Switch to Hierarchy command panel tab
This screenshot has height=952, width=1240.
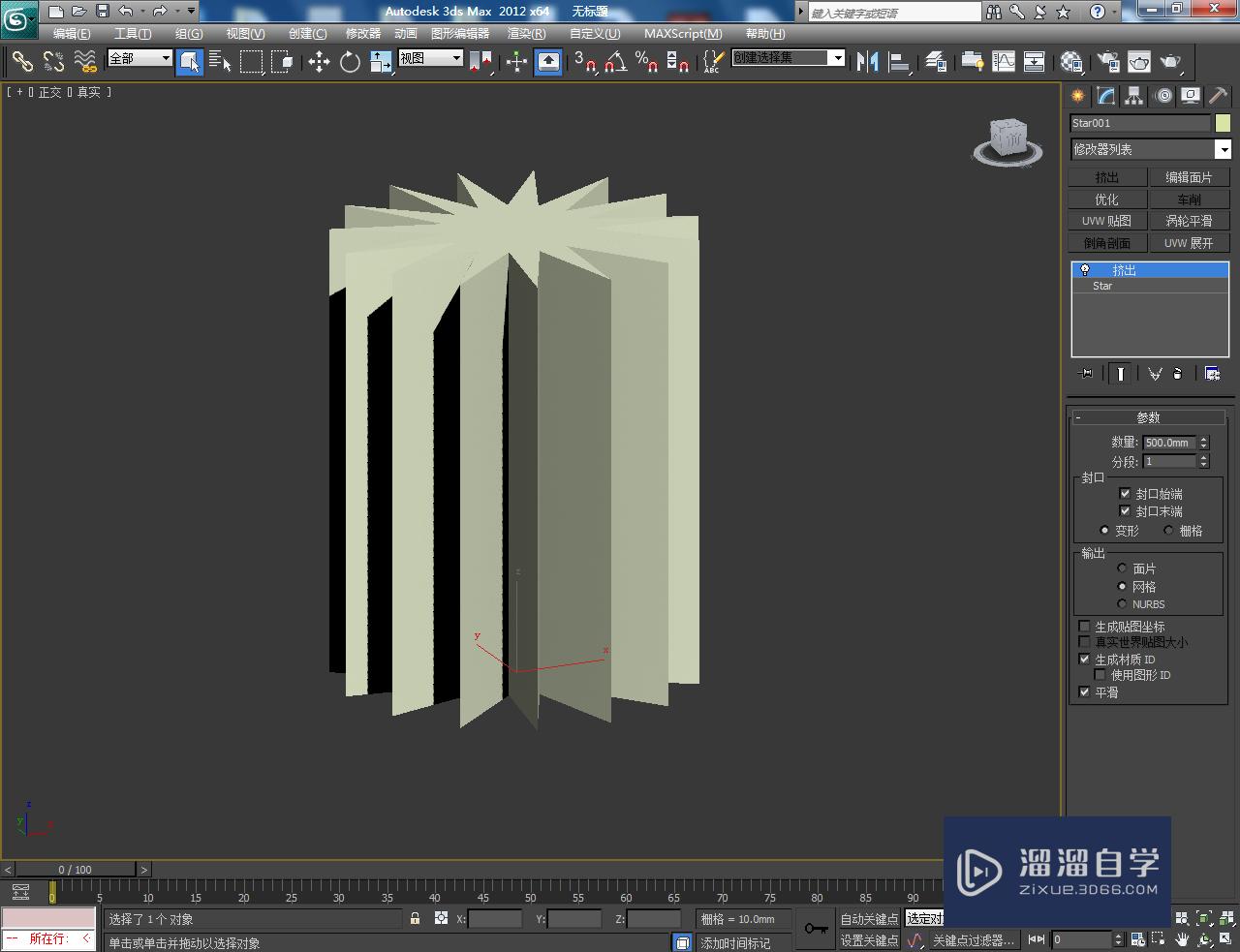pos(1133,96)
